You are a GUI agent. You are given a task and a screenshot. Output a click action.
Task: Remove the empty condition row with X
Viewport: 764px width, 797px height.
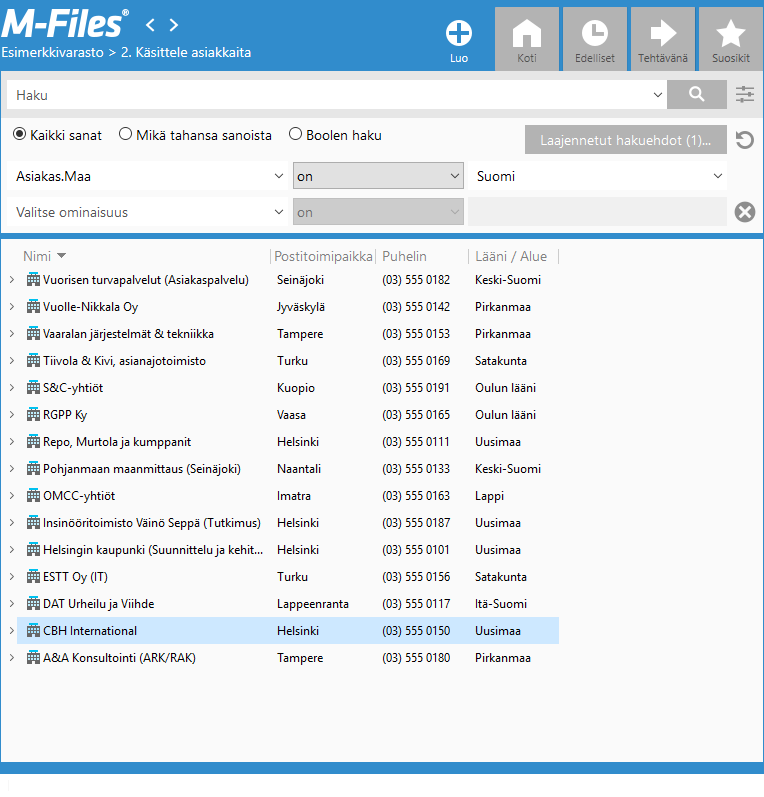coord(745,212)
